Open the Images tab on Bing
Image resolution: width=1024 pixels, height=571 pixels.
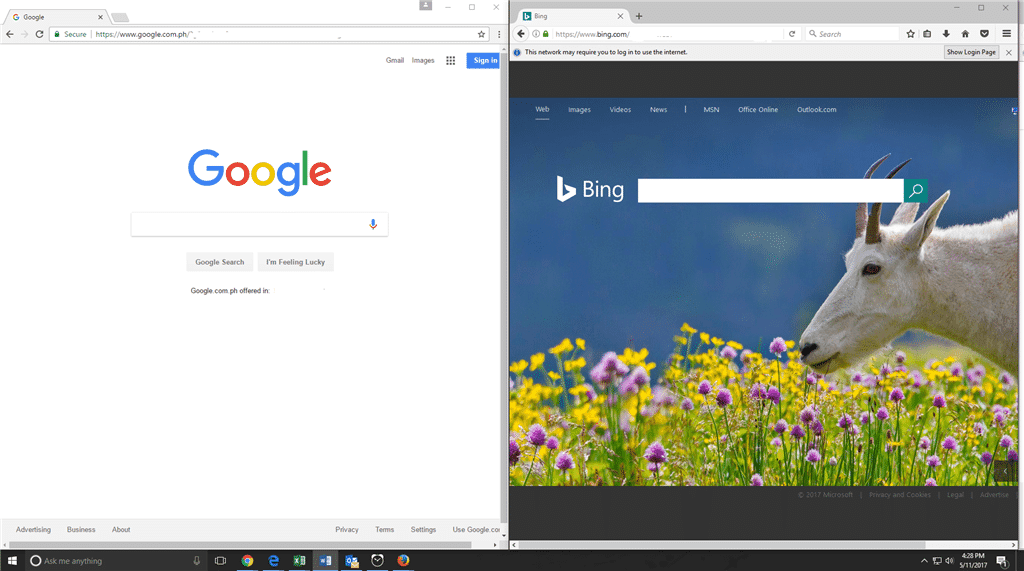tap(579, 110)
